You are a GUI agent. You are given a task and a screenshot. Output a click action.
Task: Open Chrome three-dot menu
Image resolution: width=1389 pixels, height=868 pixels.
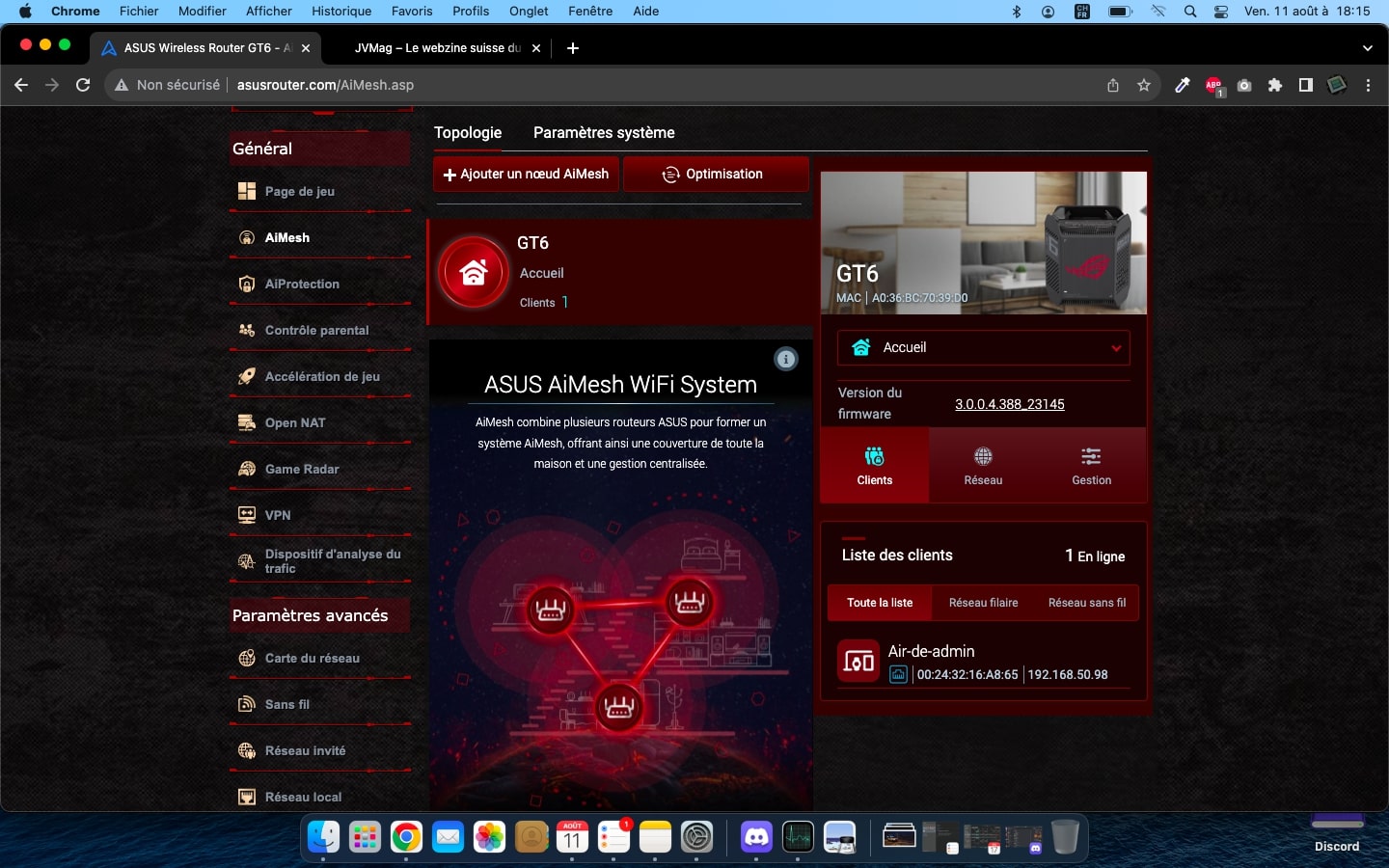[x=1368, y=85]
